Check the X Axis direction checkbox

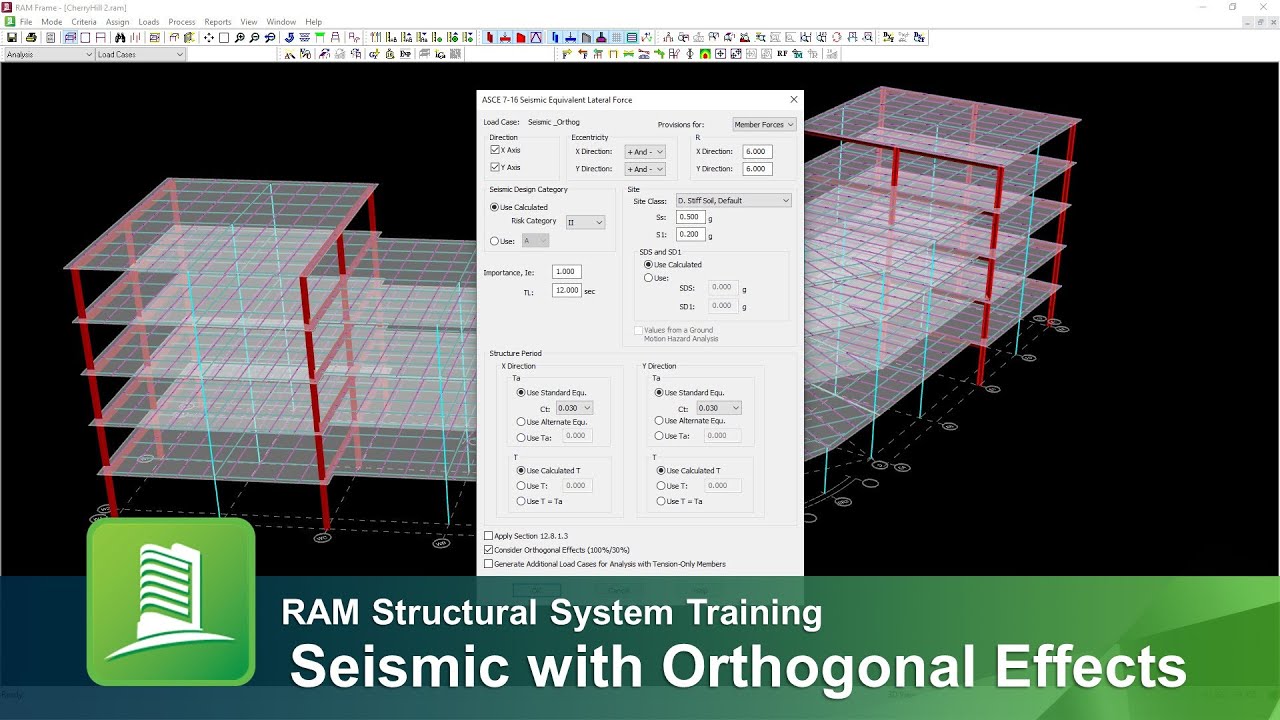pos(495,150)
